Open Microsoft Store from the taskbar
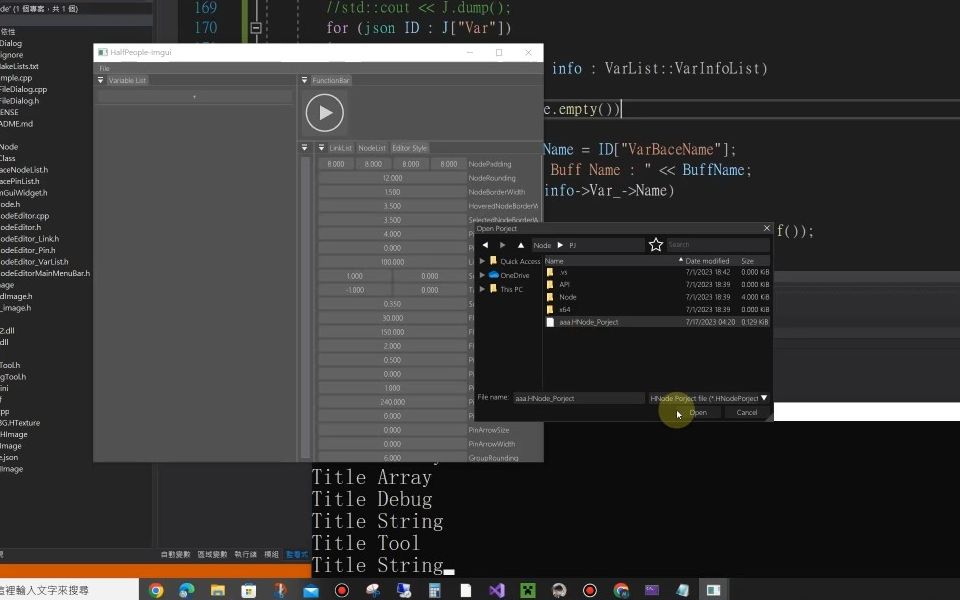Viewport: 960px width, 600px height. [249, 590]
